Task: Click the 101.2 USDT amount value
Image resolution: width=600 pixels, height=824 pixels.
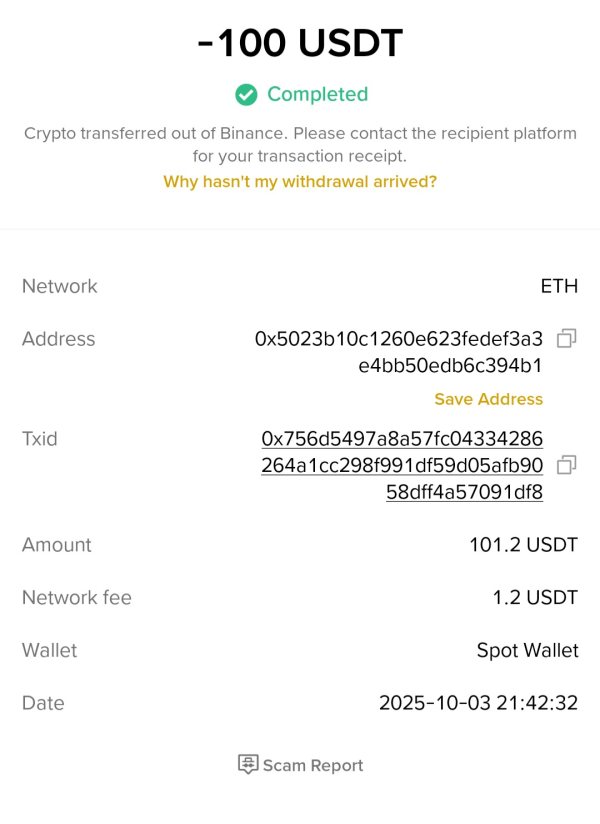Action: [523, 545]
